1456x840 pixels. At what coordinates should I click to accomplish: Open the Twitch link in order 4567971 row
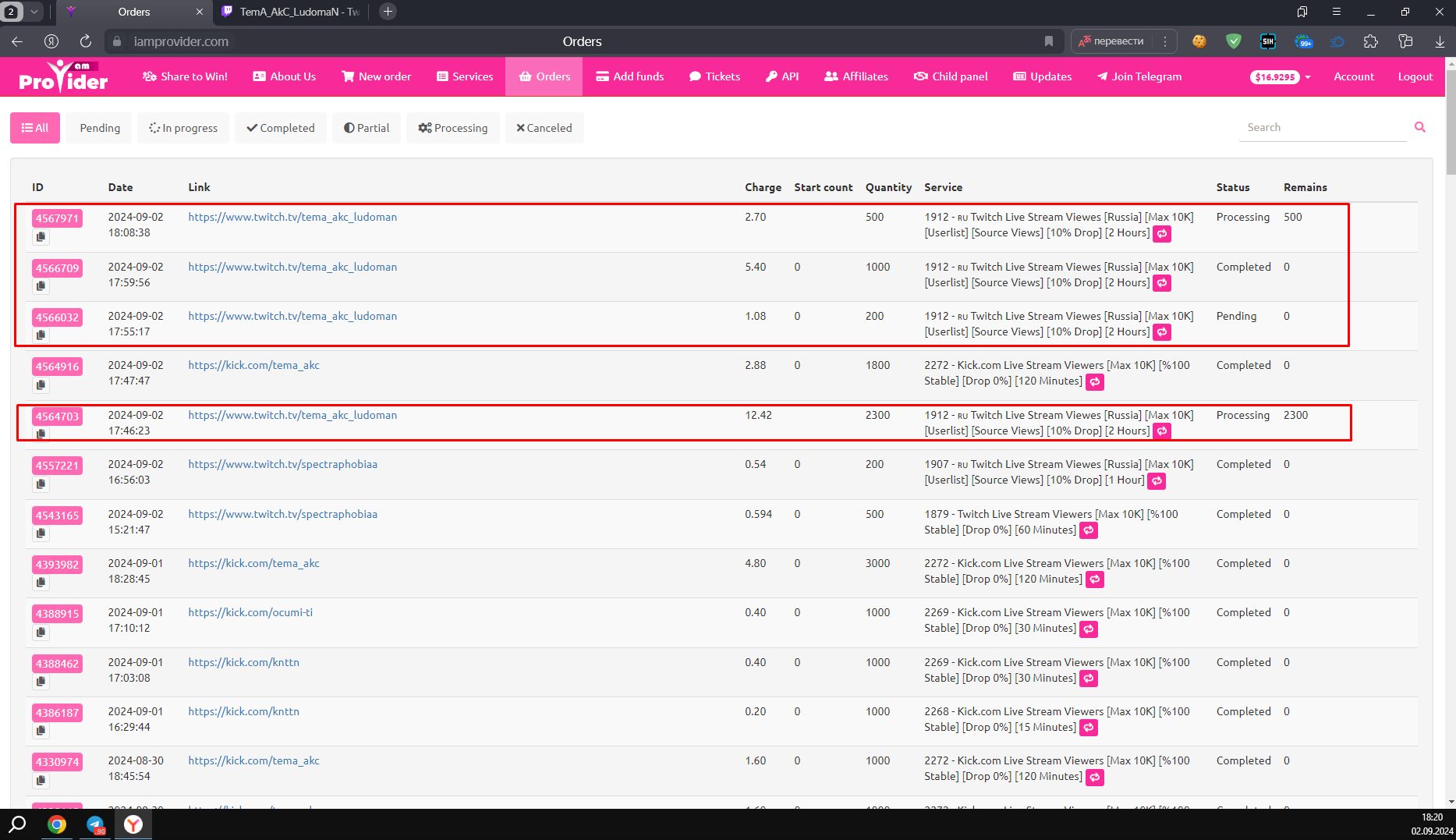292,217
